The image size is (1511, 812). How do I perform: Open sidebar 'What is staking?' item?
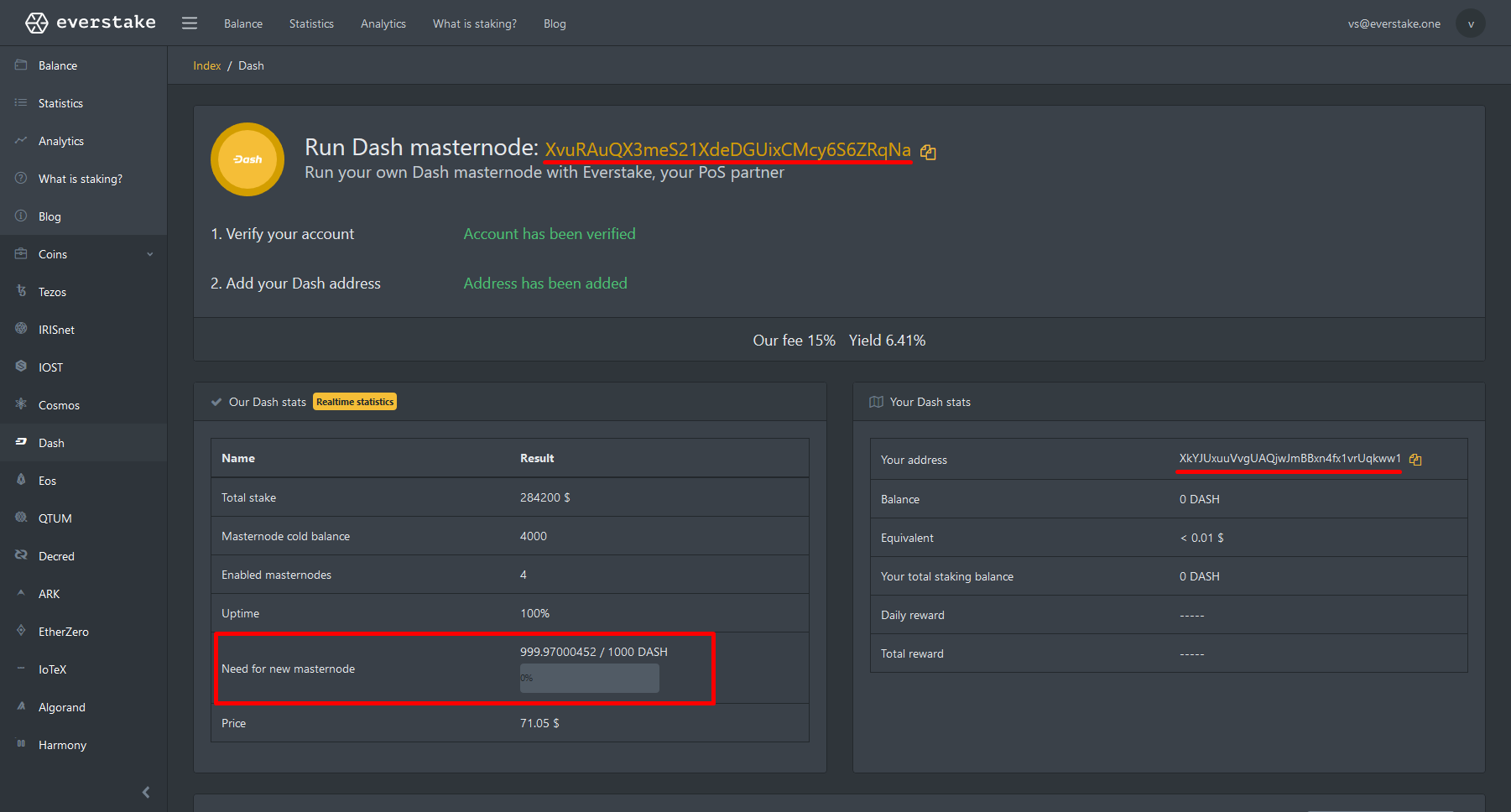(x=83, y=179)
